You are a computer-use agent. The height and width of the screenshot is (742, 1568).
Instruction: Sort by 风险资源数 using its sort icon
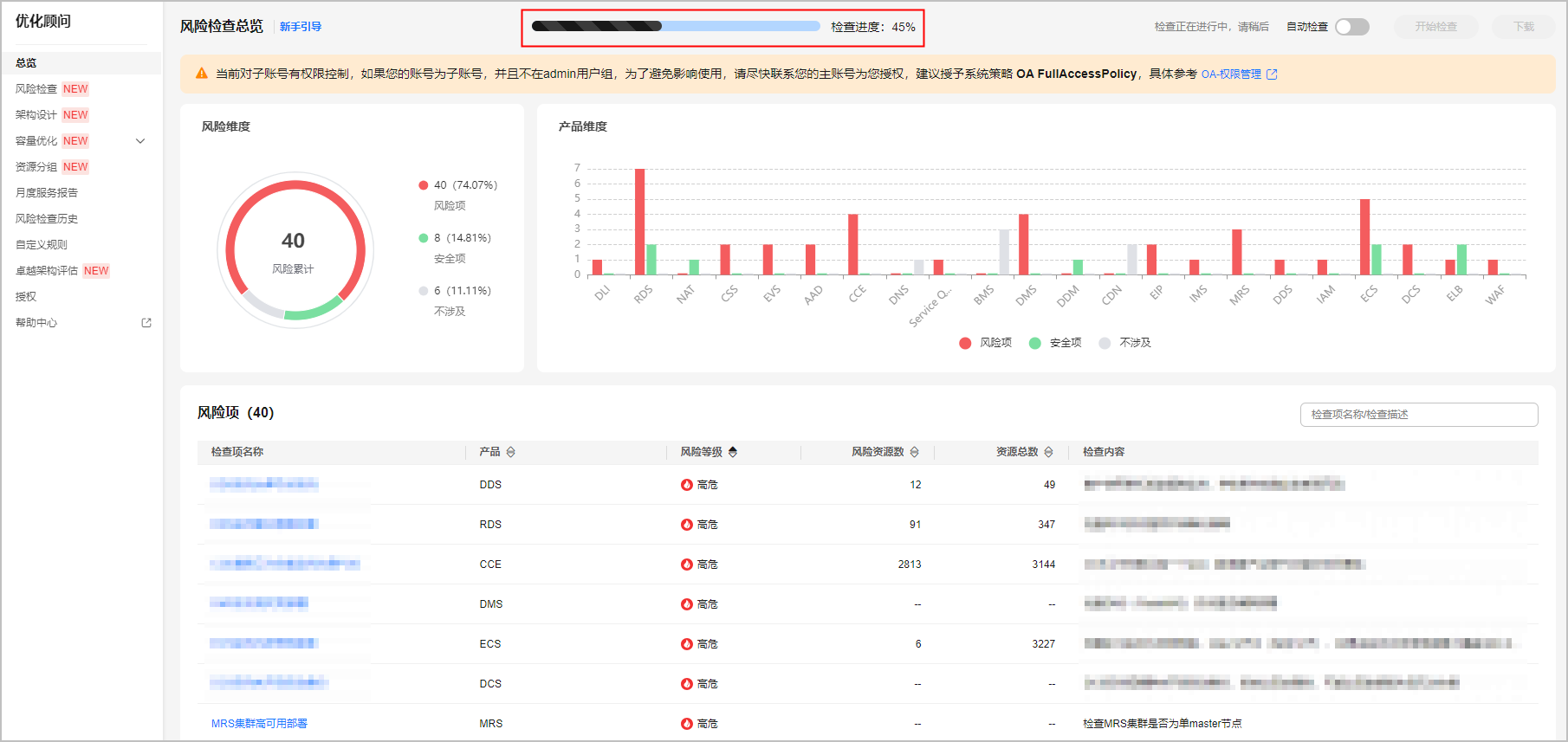(x=914, y=452)
